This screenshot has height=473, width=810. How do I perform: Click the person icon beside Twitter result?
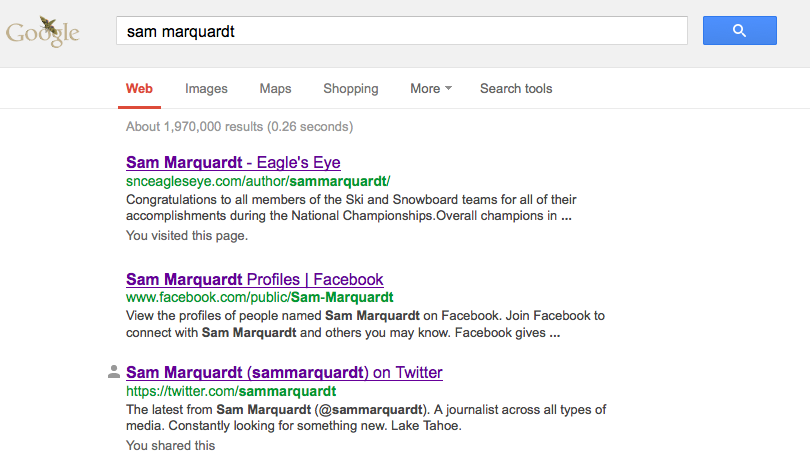[114, 372]
